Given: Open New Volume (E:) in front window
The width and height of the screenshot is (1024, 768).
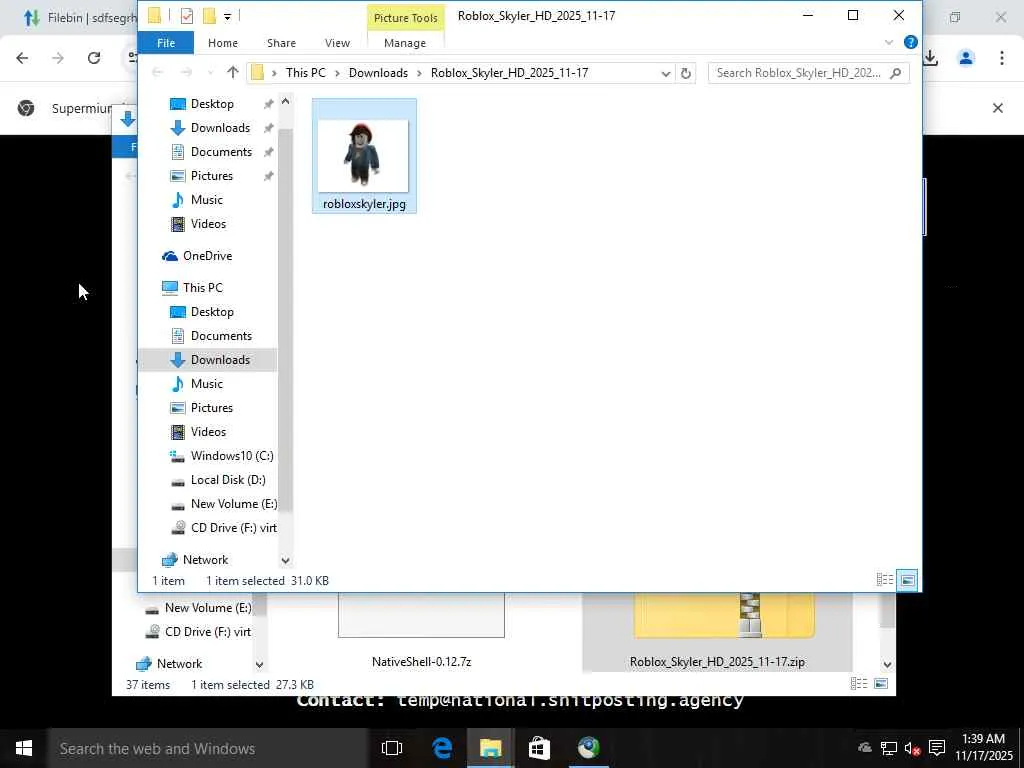Looking at the screenshot, I should (234, 504).
